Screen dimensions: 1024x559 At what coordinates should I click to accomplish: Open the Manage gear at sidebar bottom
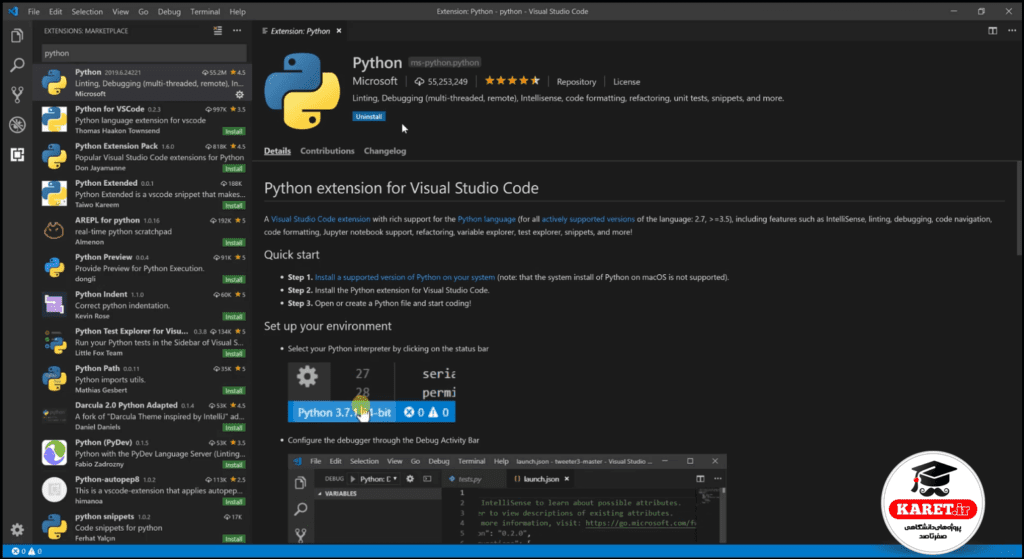(x=18, y=530)
